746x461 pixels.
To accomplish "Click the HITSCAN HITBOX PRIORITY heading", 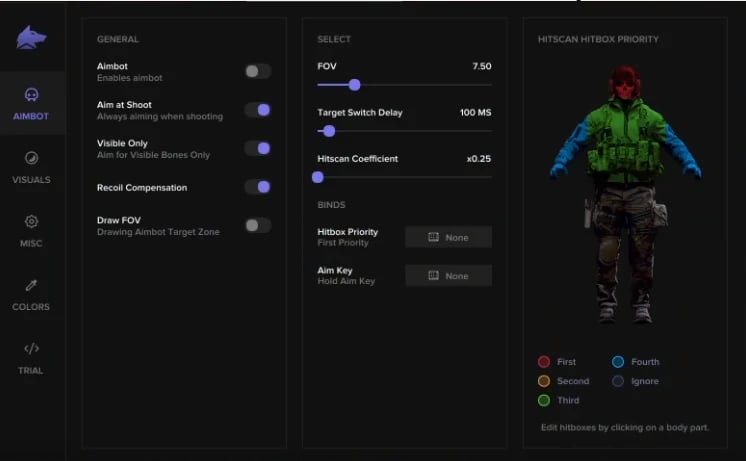I will tap(599, 39).
